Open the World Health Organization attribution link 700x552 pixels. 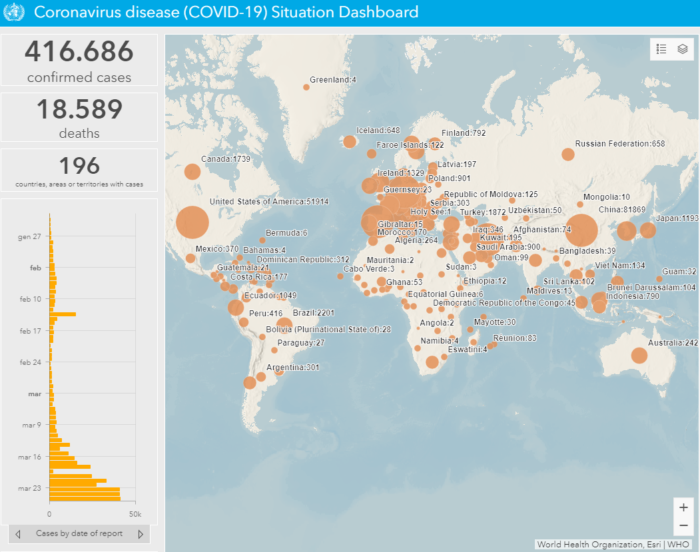pos(589,545)
